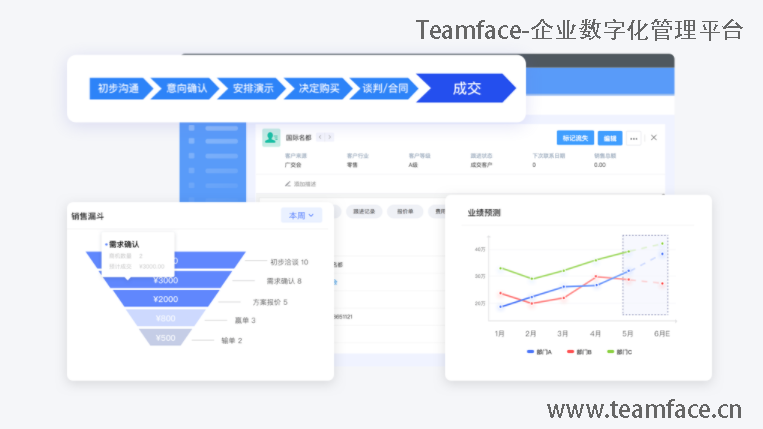This screenshot has width=763, height=429.
Task: Select the 初步沟通 sales stage
Action: [119, 89]
